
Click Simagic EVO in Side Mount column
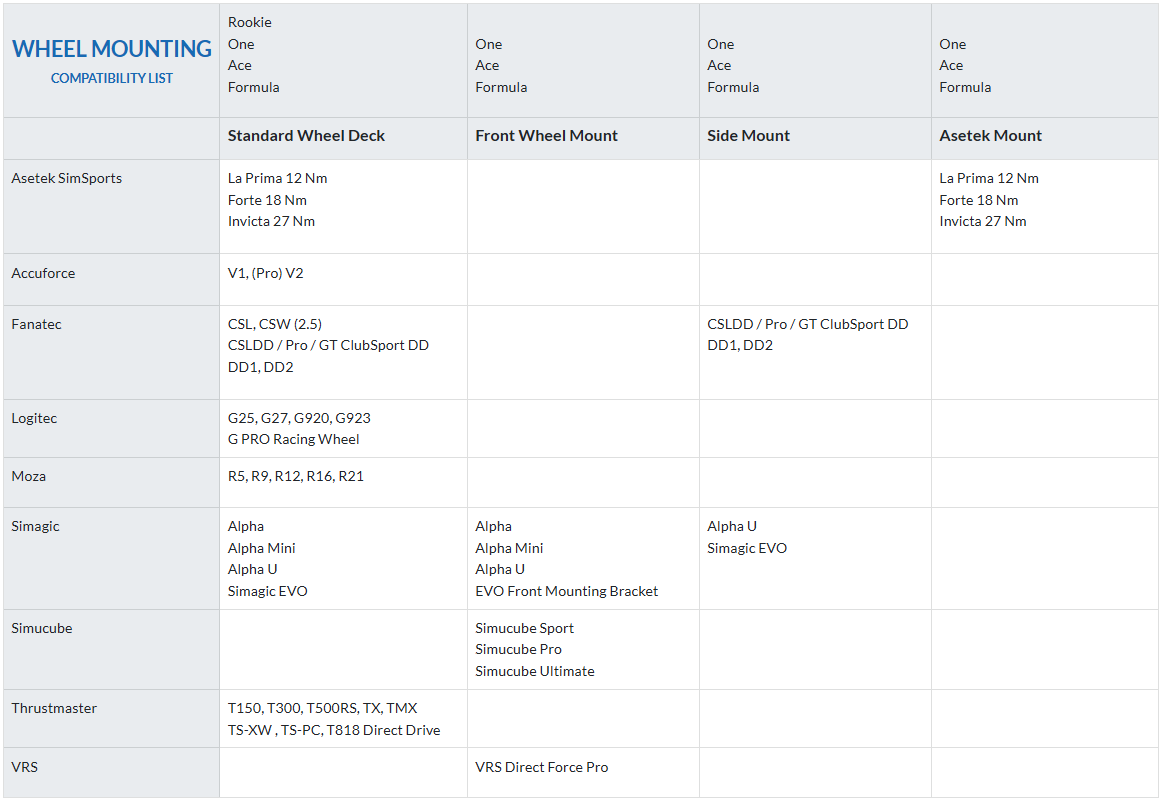[x=746, y=548]
